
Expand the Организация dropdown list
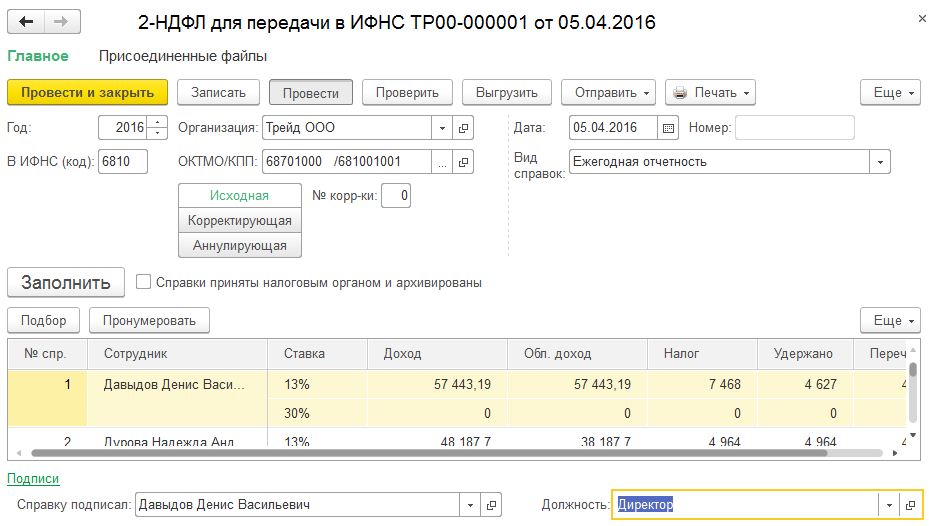[442, 128]
